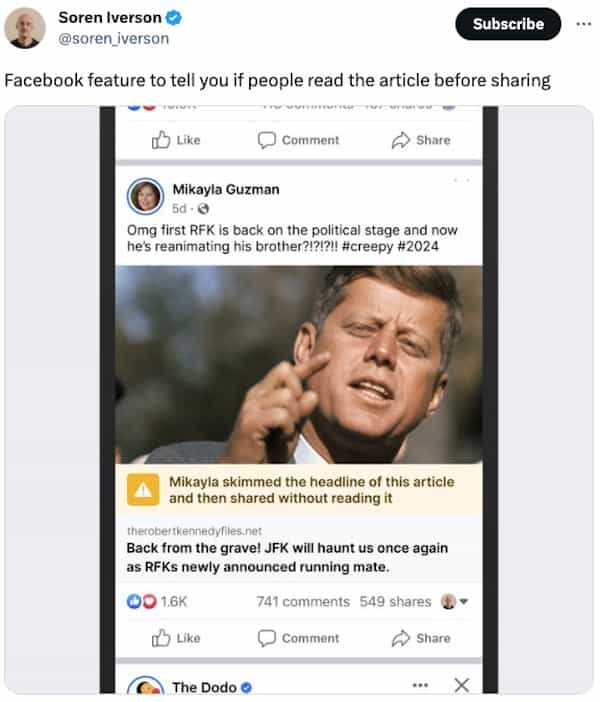Image resolution: width=600 pixels, height=702 pixels.
Task: Click Mikayla Guzman's profile picture
Action: pyautogui.click(x=146, y=197)
